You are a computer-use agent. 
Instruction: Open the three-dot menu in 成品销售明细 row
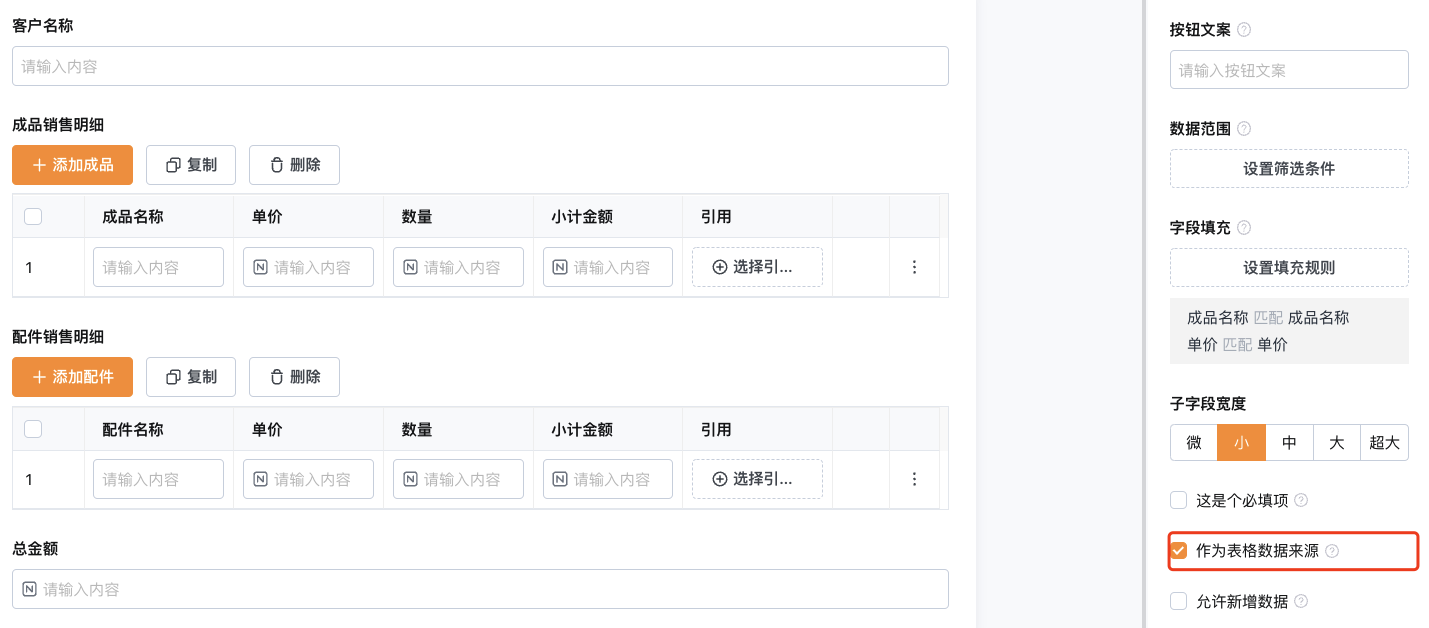click(x=914, y=267)
